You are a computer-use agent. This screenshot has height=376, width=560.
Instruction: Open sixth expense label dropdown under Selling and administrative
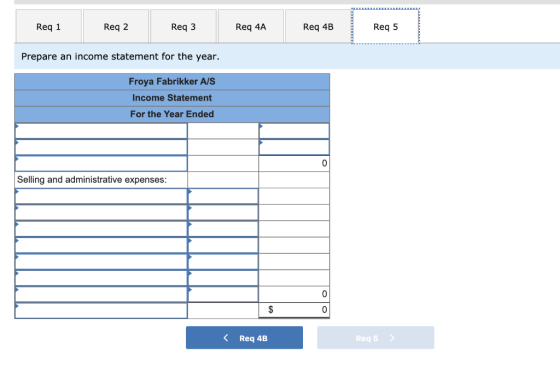click(101, 278)
